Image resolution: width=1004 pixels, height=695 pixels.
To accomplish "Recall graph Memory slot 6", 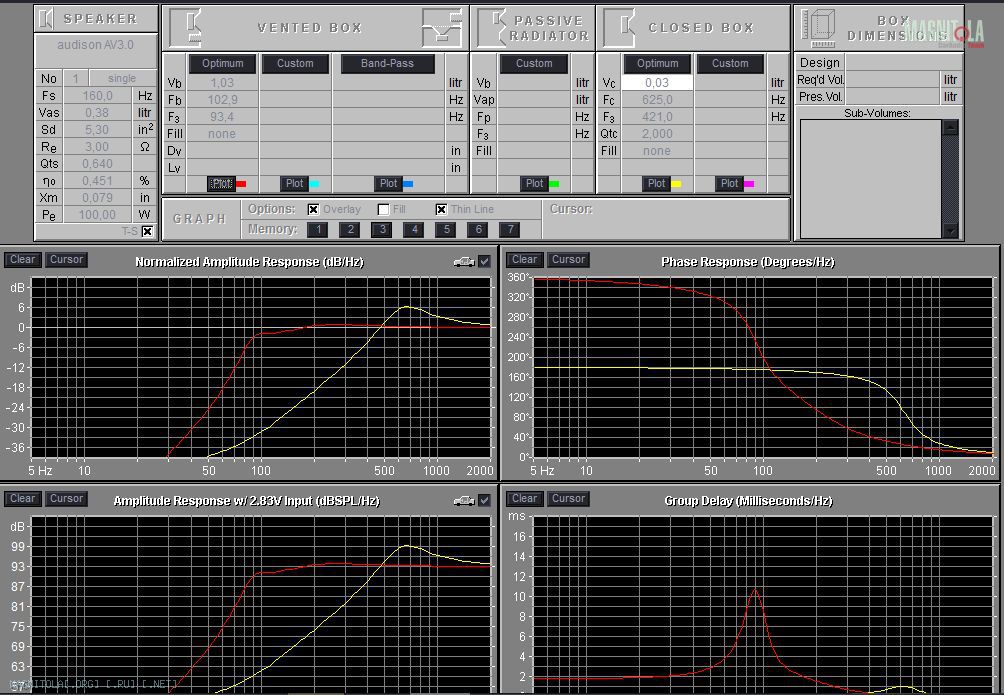I will [x=478, y=229].
